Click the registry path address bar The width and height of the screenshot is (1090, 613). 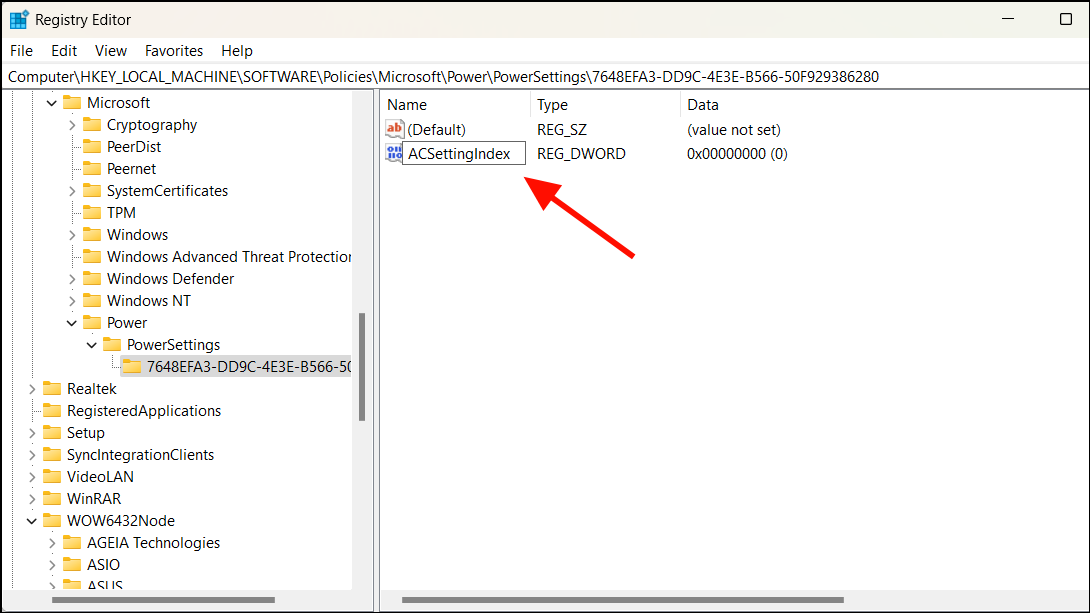click(x=545, y=76)
